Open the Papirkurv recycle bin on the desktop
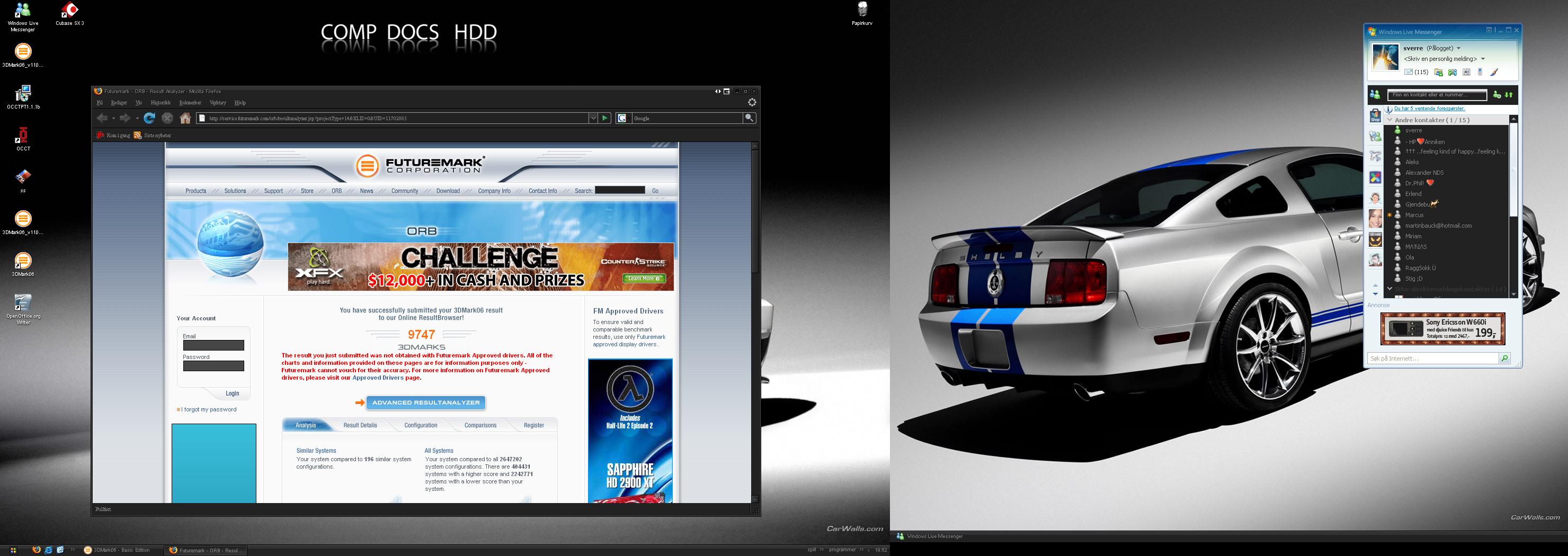 [862, 13]
